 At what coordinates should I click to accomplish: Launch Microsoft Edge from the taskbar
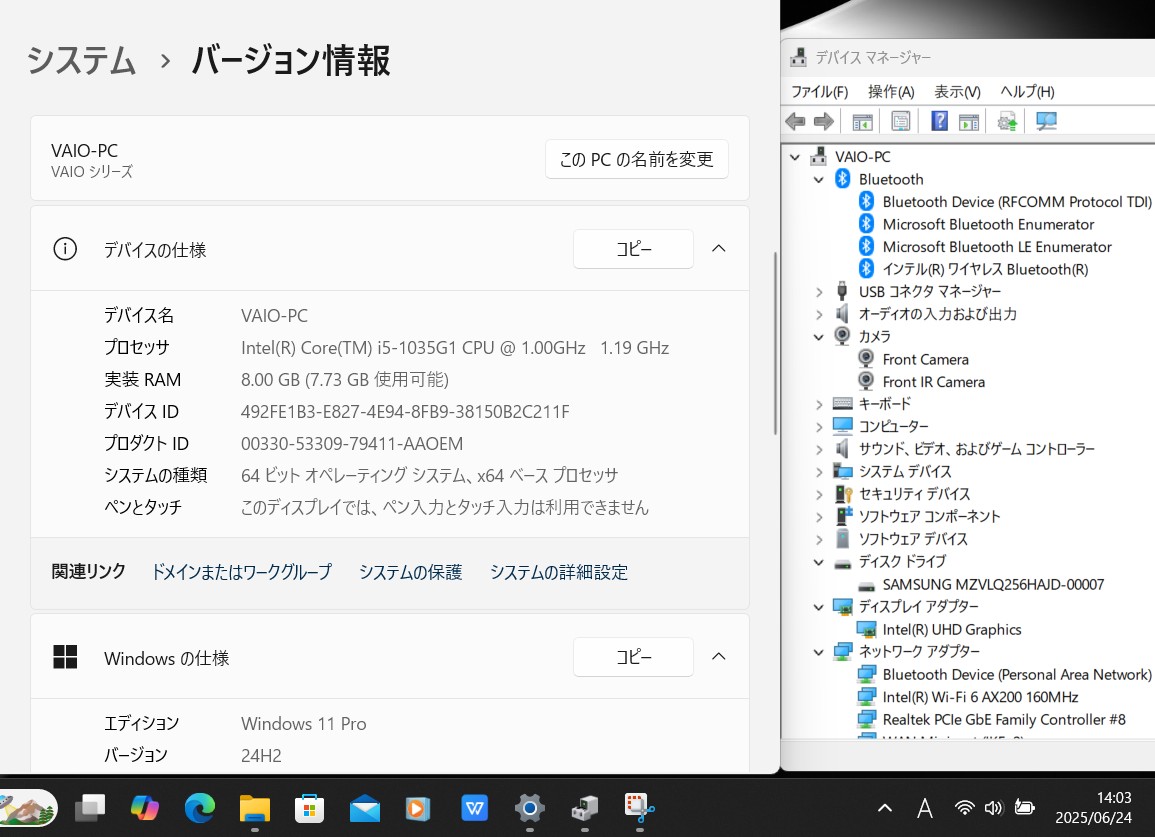pos(199,808)
